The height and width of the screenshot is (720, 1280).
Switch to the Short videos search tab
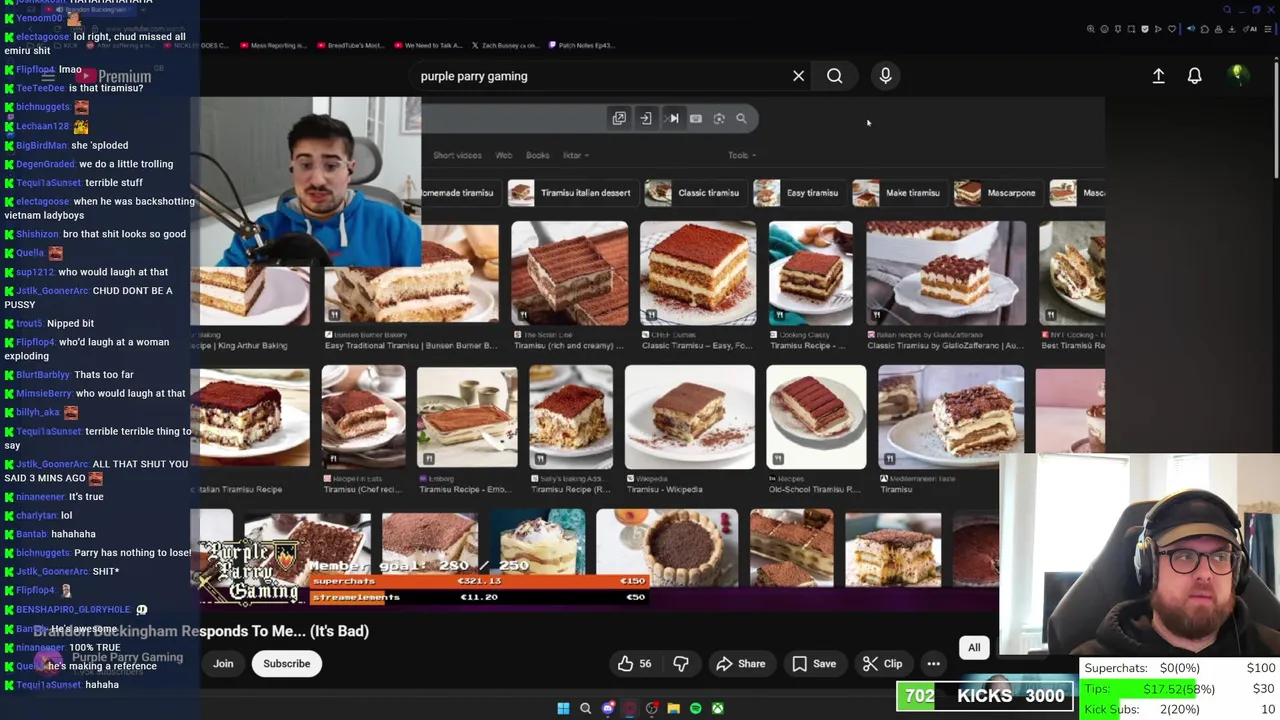coord(457,155)
